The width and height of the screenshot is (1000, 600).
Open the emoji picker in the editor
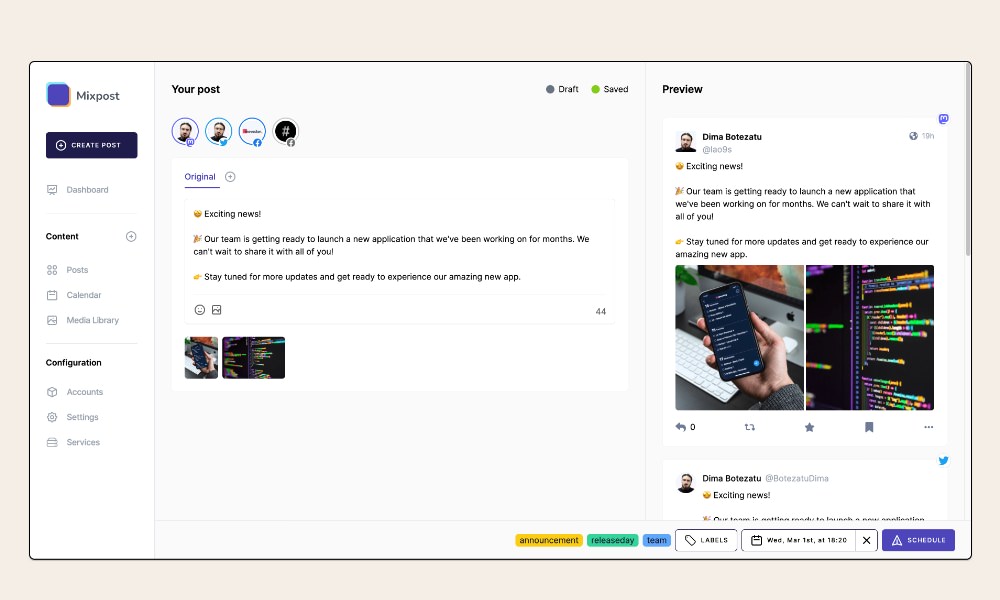(199, 311)
